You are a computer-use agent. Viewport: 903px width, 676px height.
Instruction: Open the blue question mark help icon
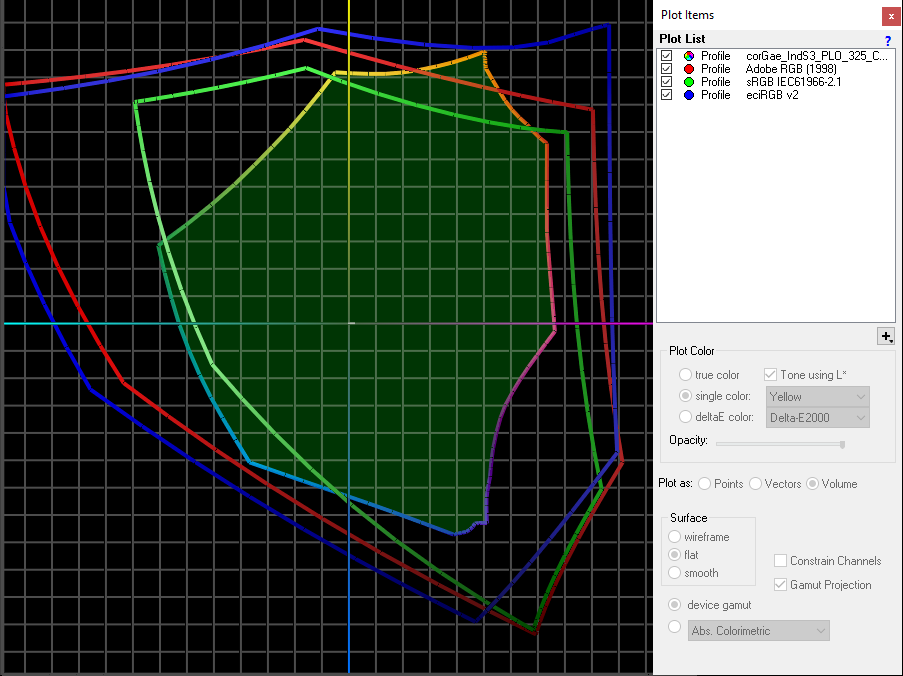[x=887, y=40]
